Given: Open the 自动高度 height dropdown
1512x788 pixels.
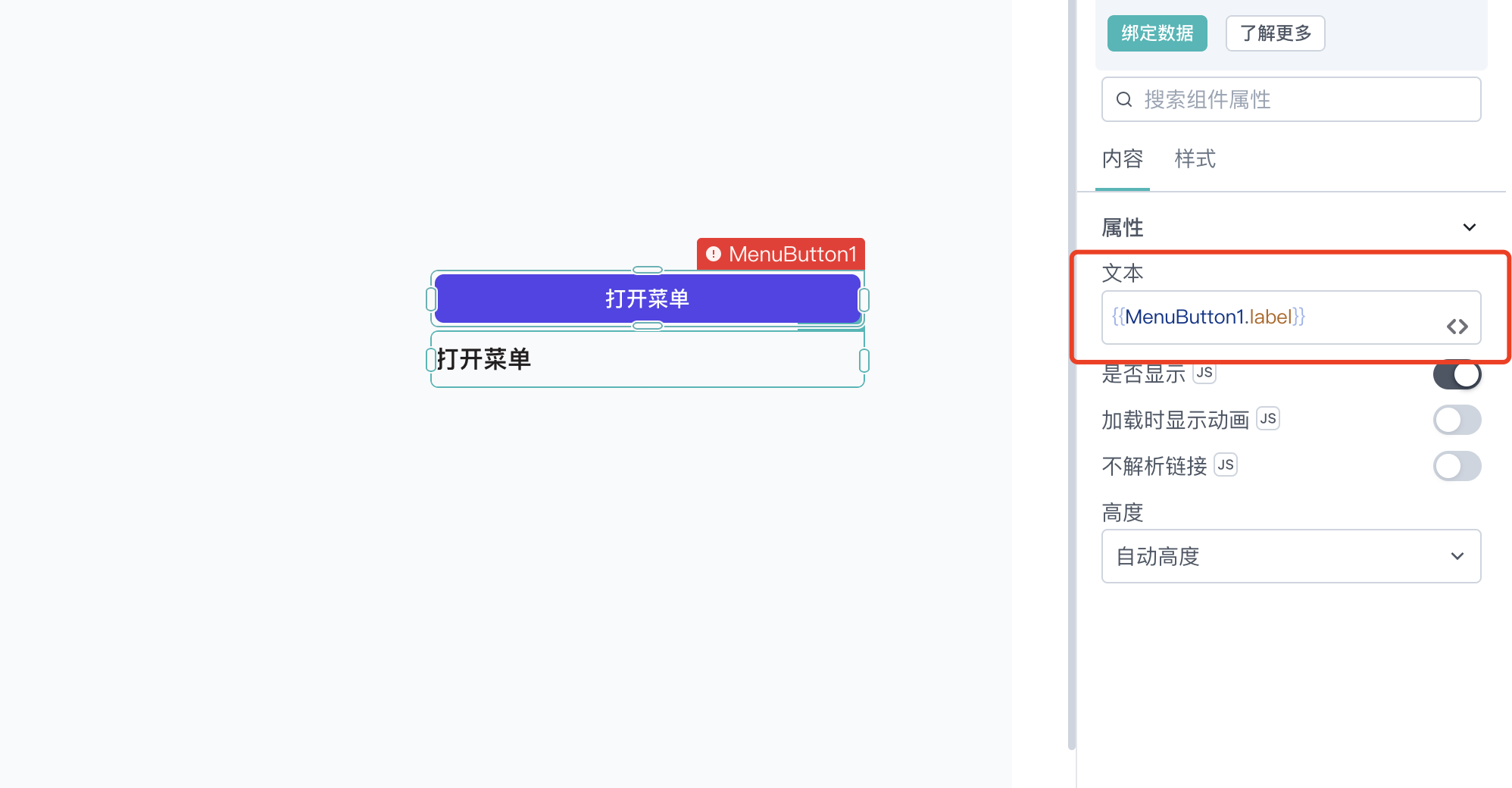Looking at the screenshot, I should click(x=1292, y=556).
